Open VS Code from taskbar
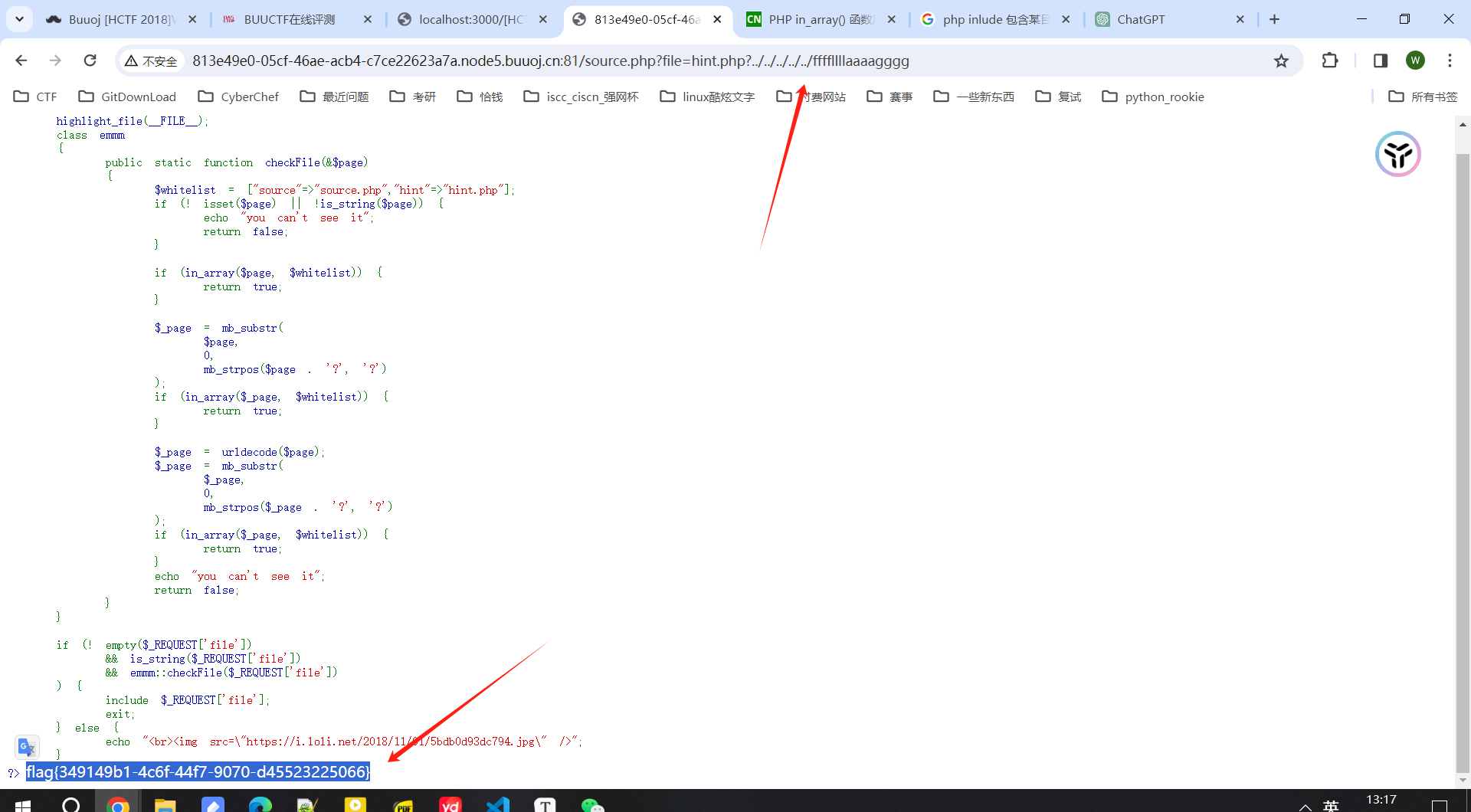This screenshot has width=1471, height=812. [498, 804]
